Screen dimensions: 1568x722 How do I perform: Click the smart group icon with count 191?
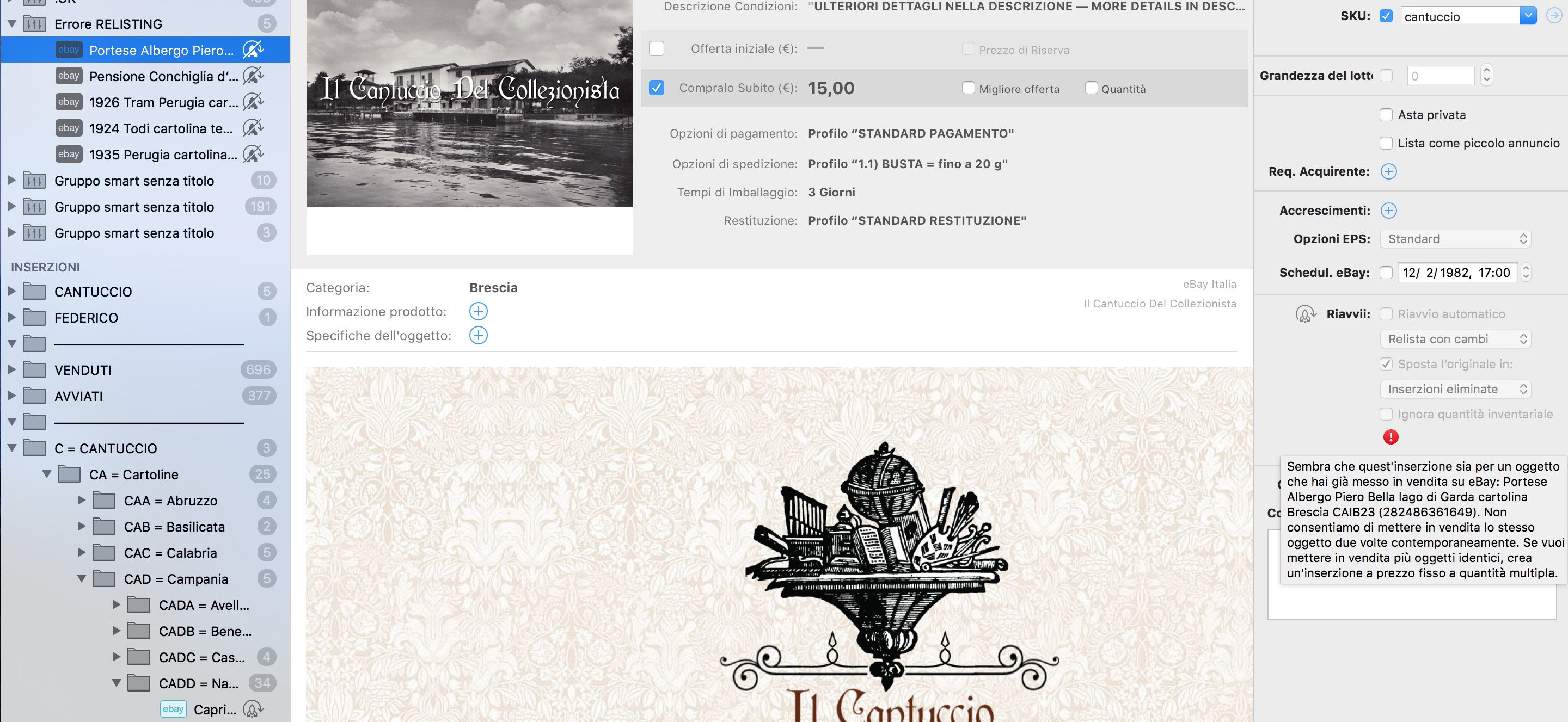(x=34, y=207)
